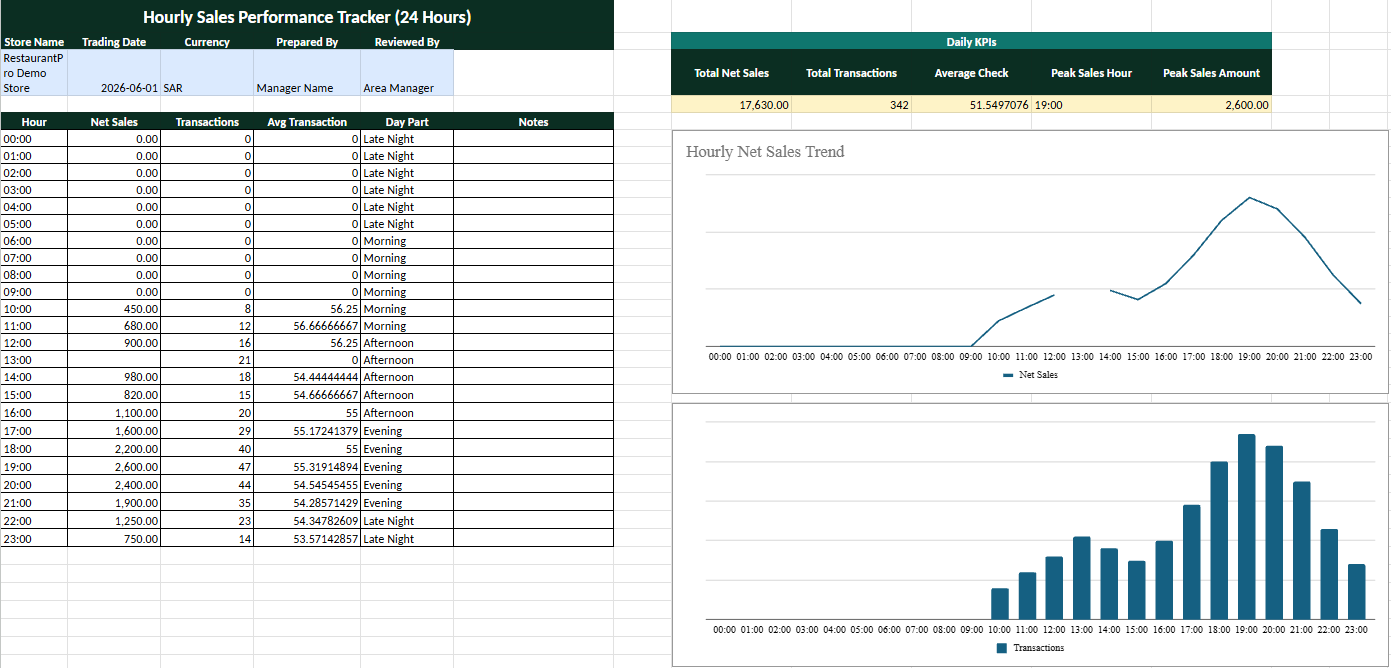Screen dimensions: 1391x668
Task: Select the Net Sales column header in table
Action: pos(114,122)
